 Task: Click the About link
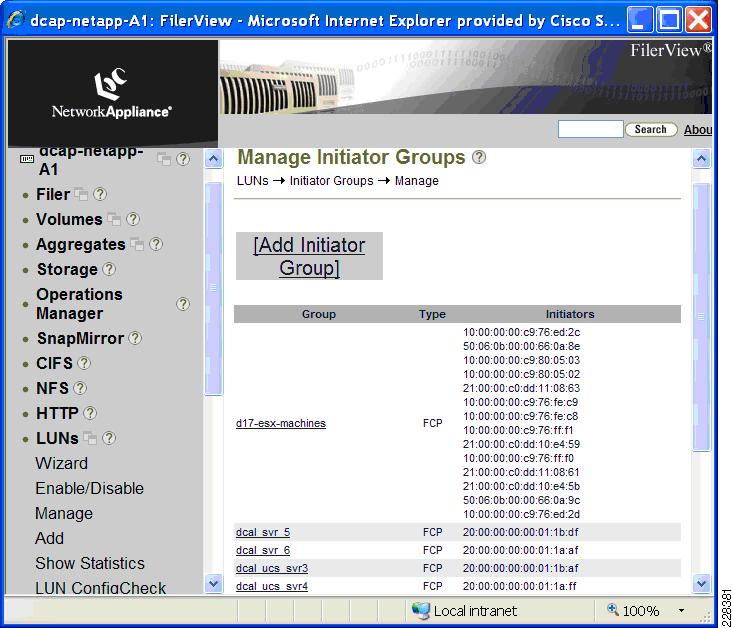pyautogui.click(x=698, y=129)
